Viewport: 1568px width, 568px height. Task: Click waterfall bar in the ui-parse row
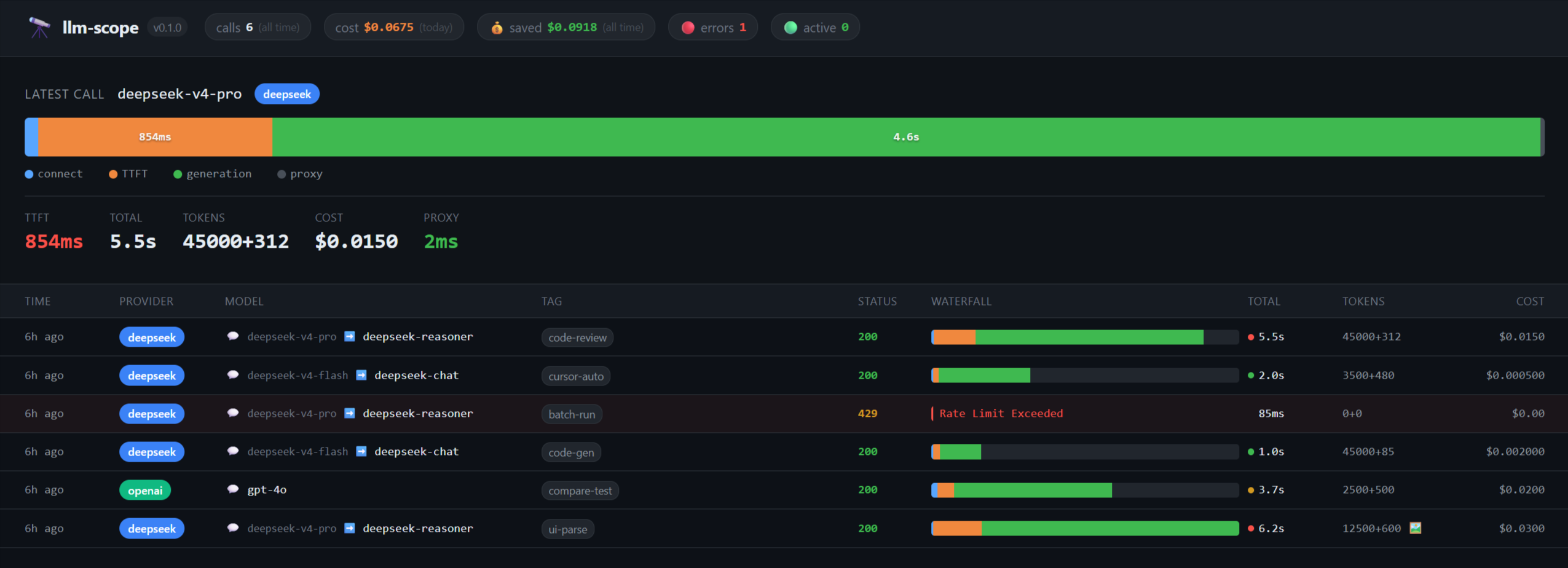[x=1085, y=529]
